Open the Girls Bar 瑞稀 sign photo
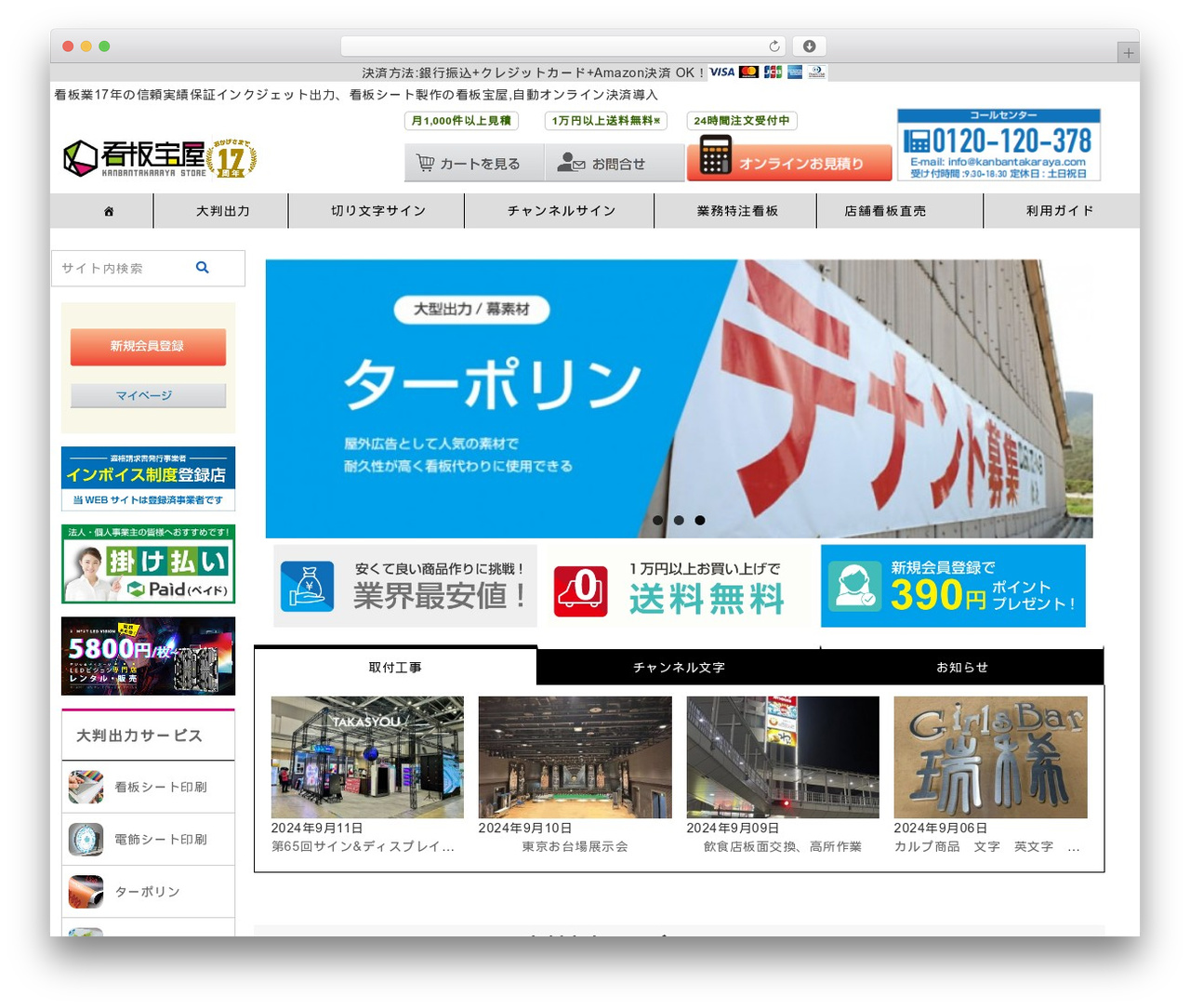Image resolution: width=1190 pixels, height=1008 pixels. [990, 757]
